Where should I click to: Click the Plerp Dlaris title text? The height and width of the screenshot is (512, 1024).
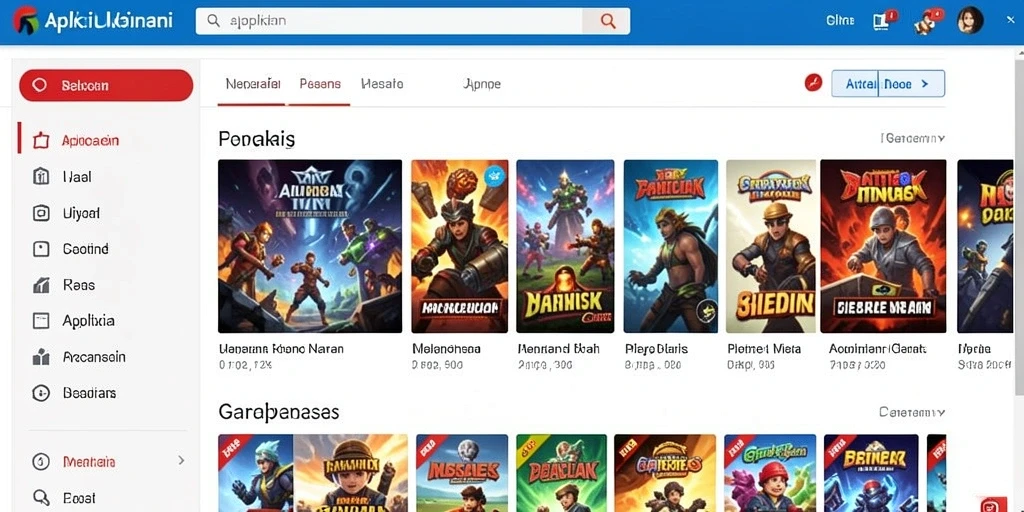pos(656,349)
